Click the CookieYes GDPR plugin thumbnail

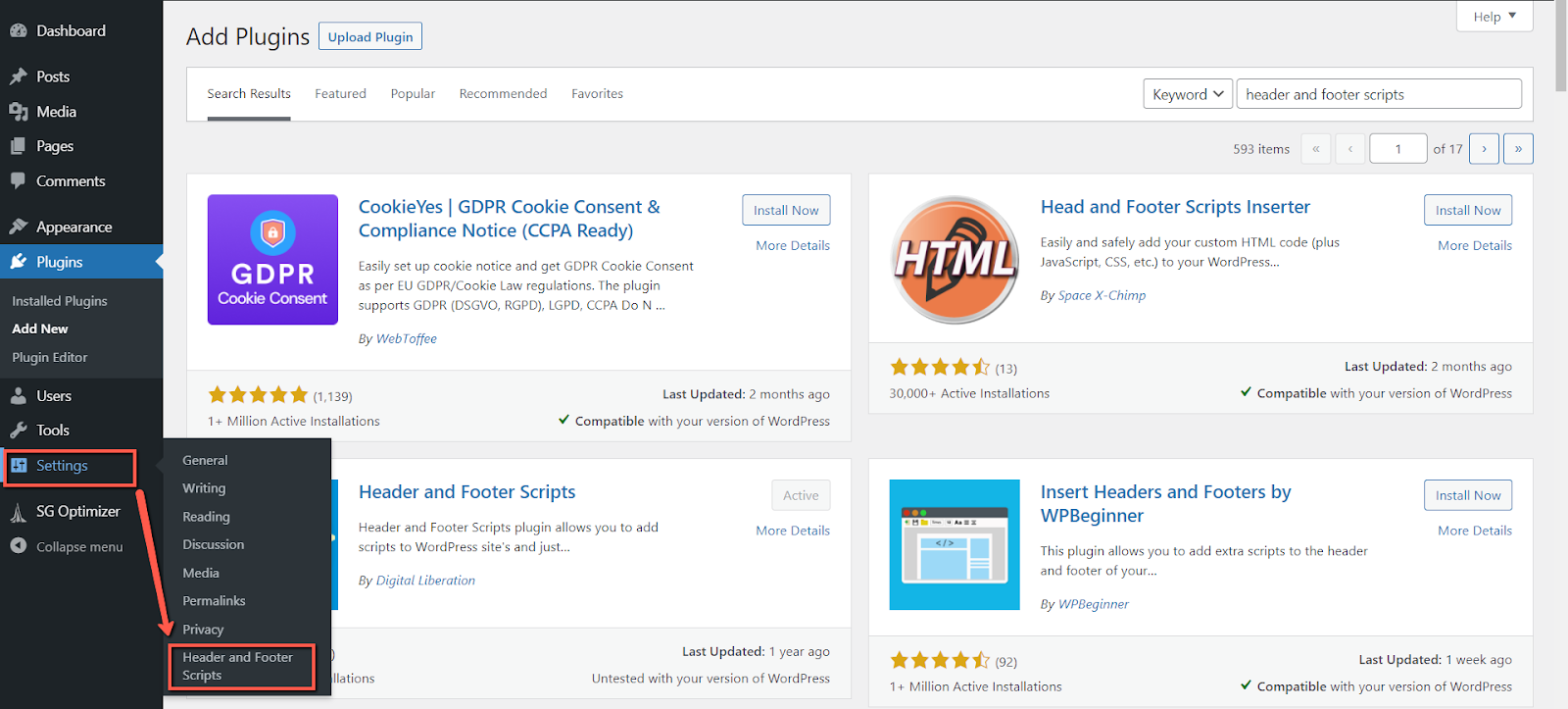pyautogui.click(x=272, y=260)
